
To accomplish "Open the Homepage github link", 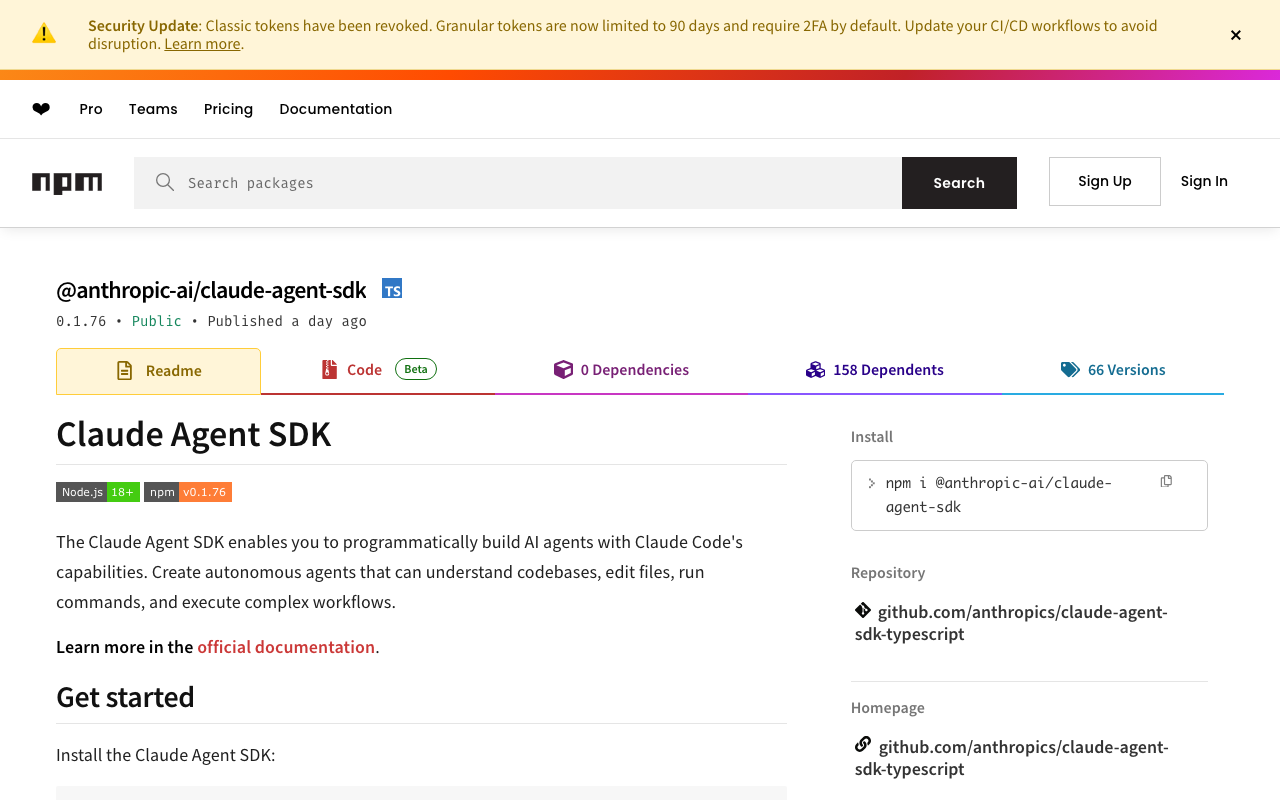I will pyautogui.click(x=1012, y=758).
